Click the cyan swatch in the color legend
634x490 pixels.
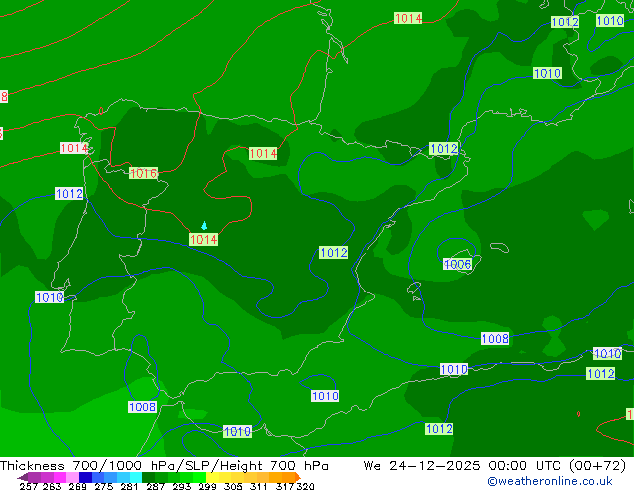(136, 477)
